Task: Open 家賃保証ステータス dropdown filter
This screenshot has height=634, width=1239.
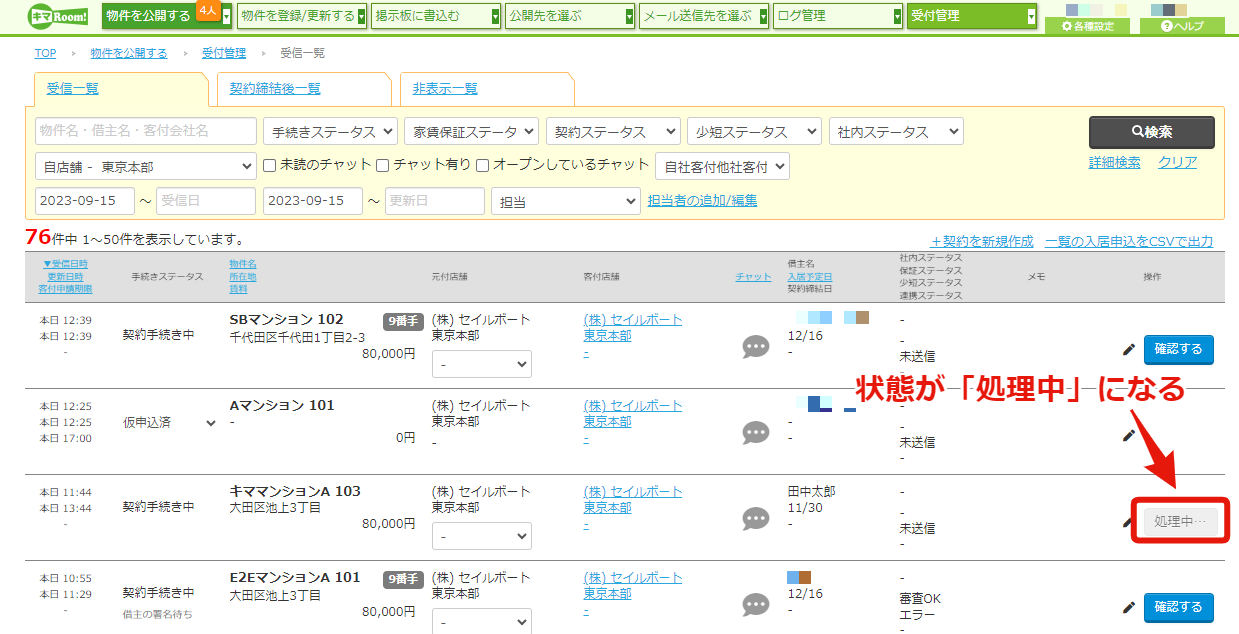Action: (471, 132)
